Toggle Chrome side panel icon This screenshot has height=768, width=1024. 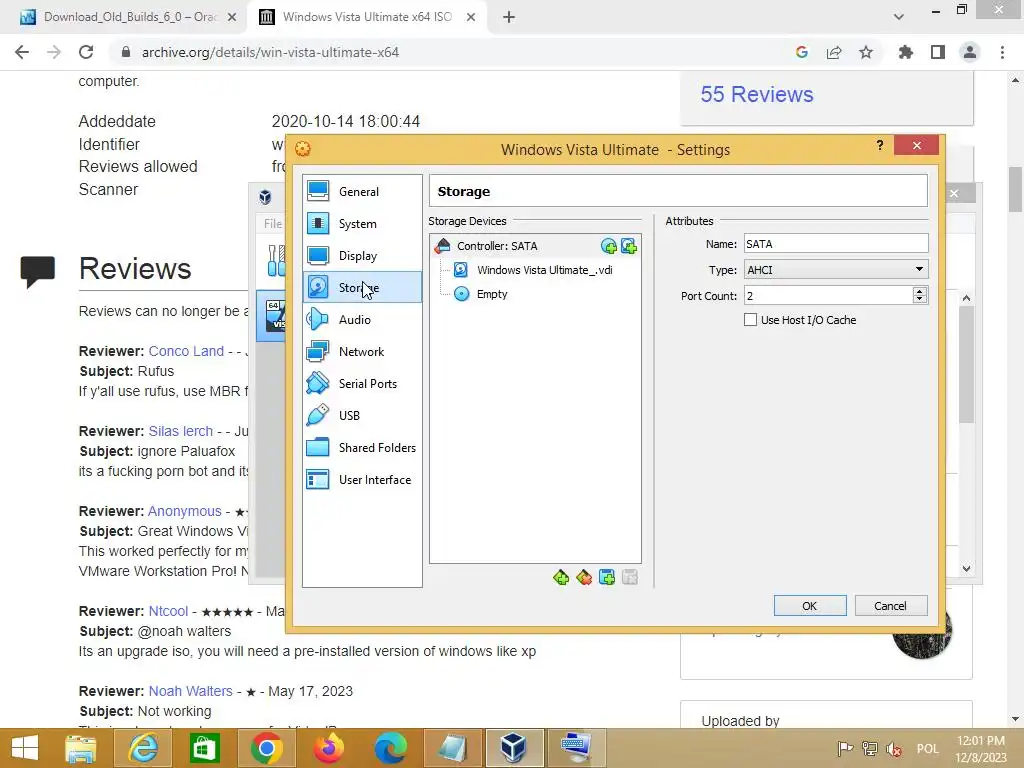938,52
